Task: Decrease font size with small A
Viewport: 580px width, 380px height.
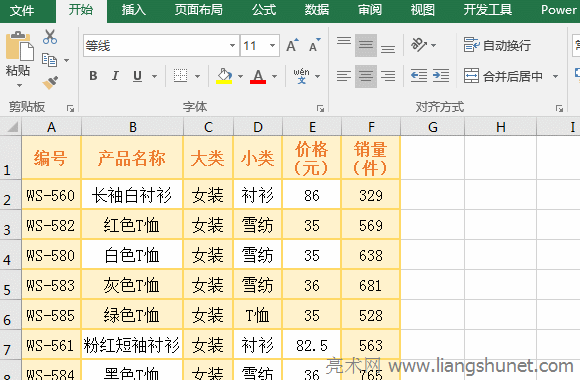Action: 314,46
